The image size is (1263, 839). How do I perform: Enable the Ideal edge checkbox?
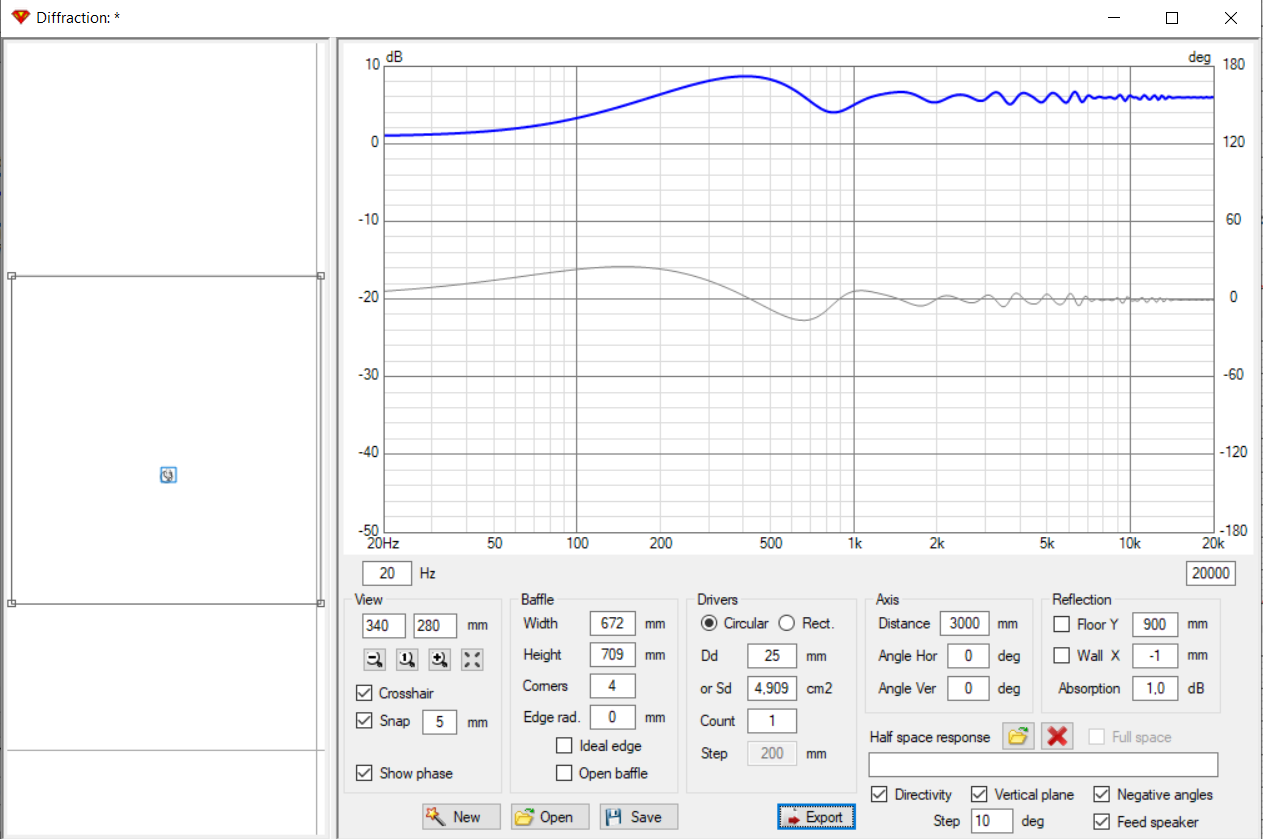(564, 746)
